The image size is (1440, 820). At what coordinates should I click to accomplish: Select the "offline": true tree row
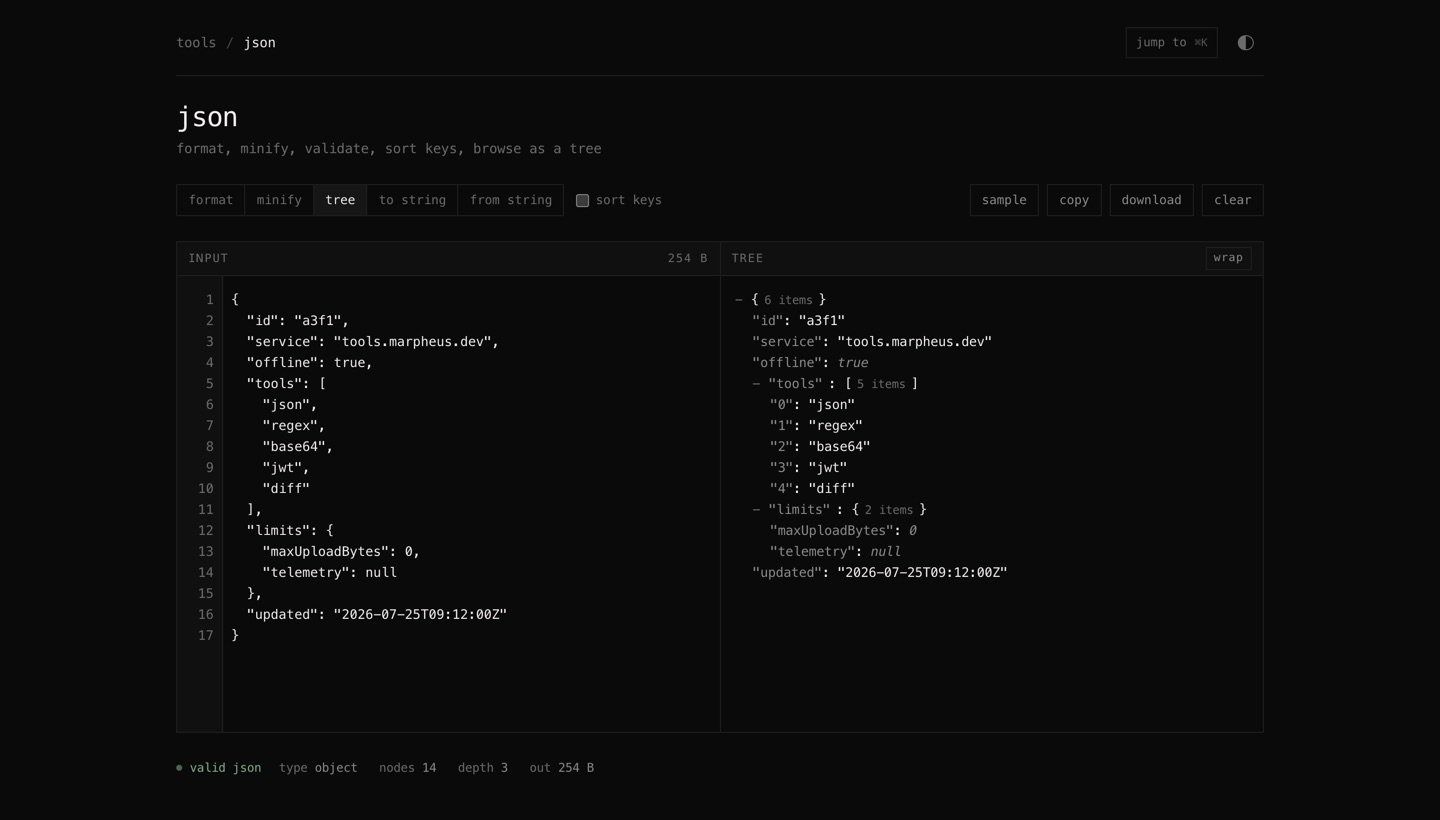[x=810, y=363]
